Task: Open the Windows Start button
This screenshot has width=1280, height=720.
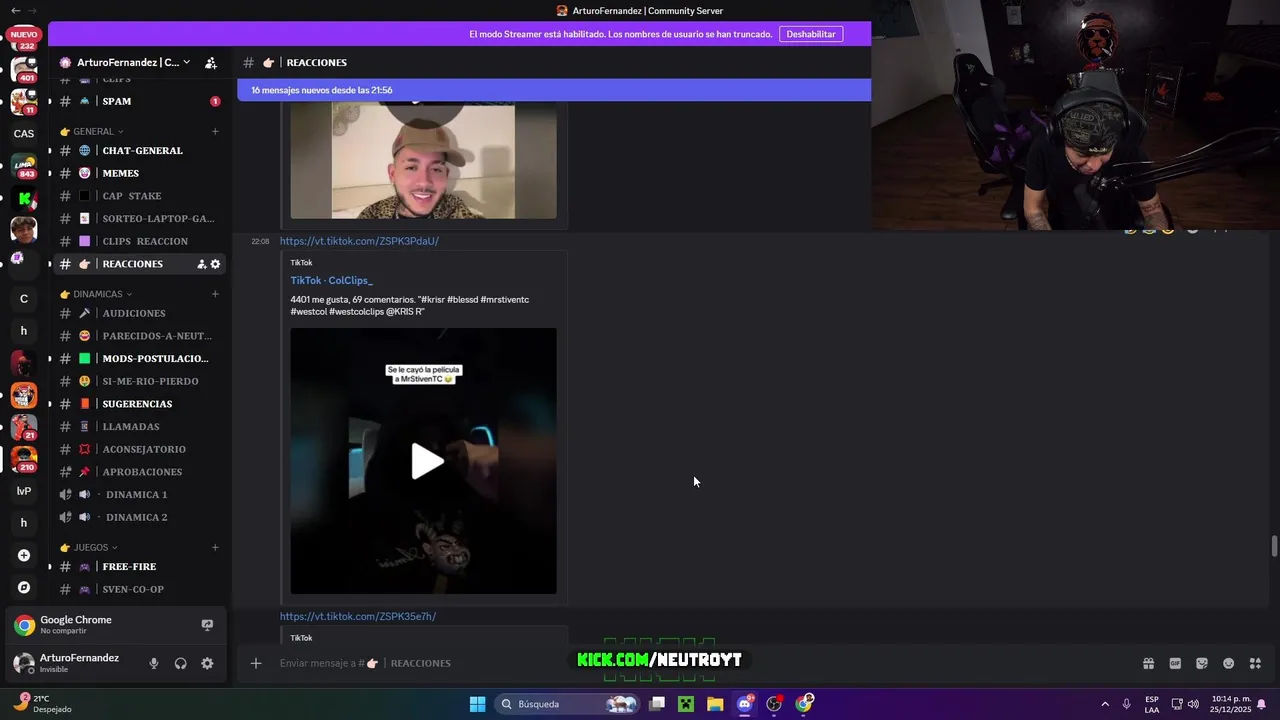Action: 478,704
